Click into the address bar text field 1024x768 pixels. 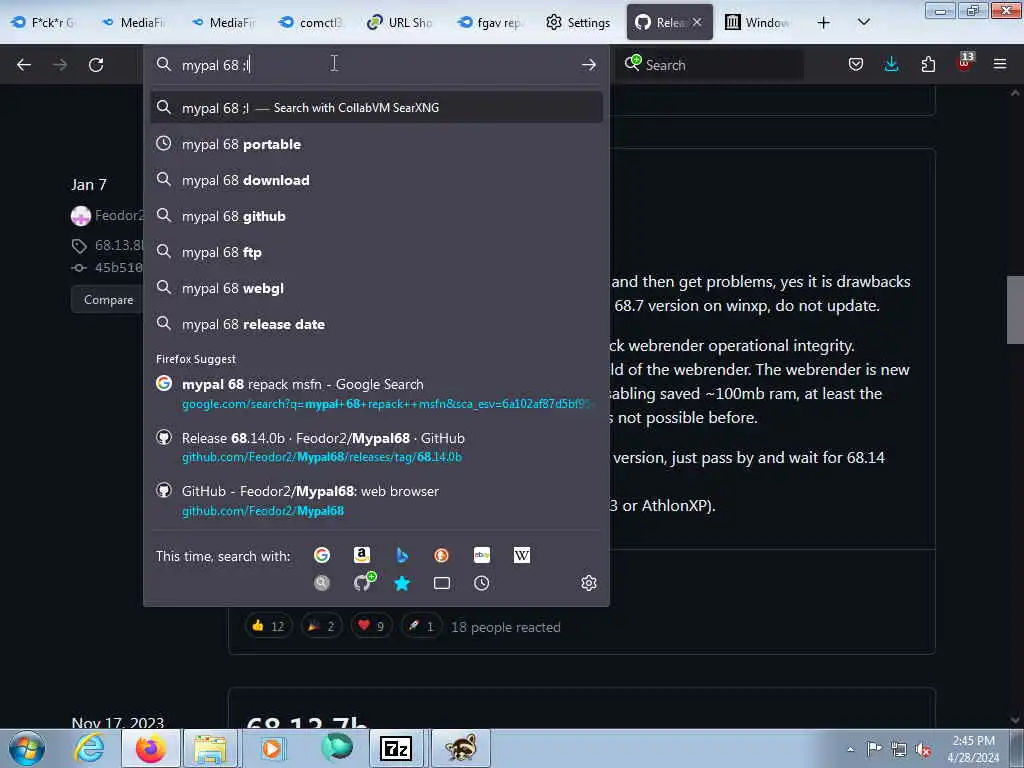coord(376,65)
